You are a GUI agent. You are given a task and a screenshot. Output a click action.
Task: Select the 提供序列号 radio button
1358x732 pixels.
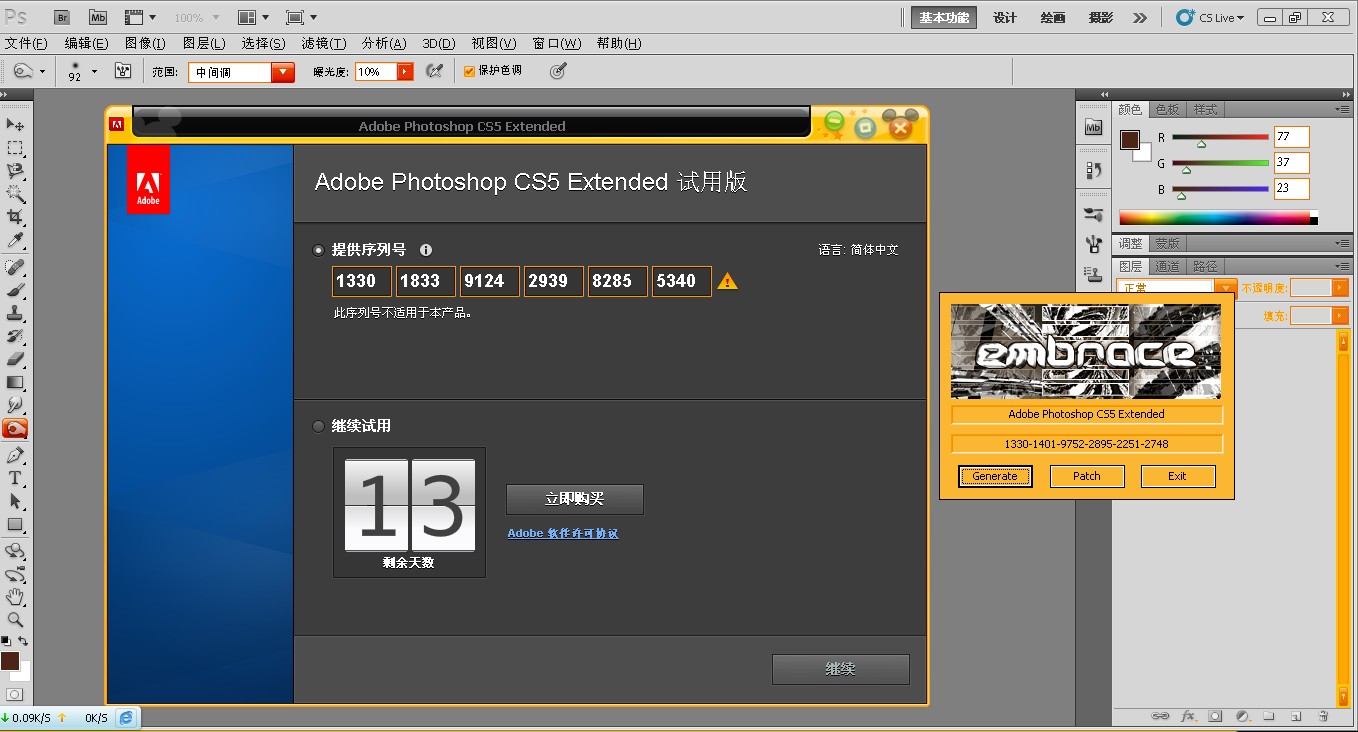click(319, 250)
